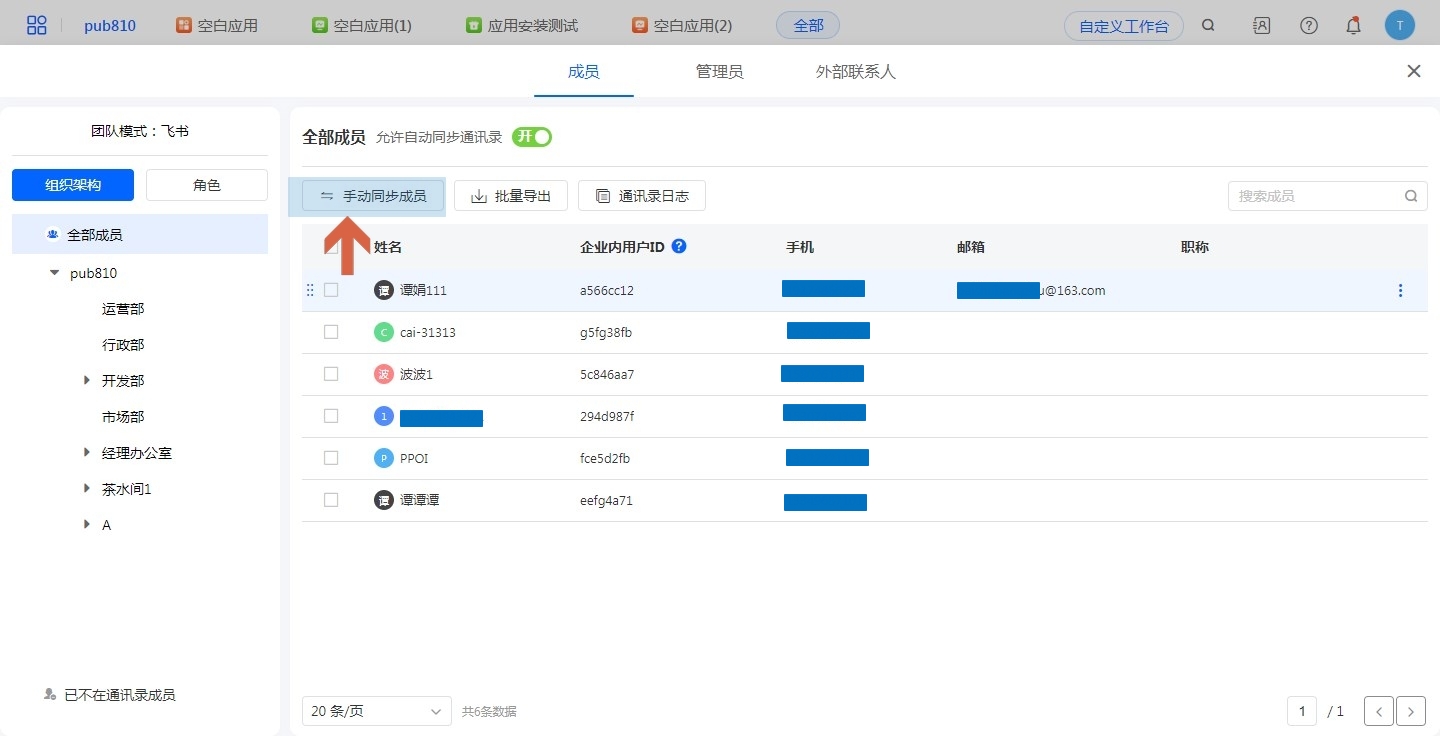Collapse the pub810 tree node
The width and height of the screenshot is (1440, 736).
click(55, 273)
